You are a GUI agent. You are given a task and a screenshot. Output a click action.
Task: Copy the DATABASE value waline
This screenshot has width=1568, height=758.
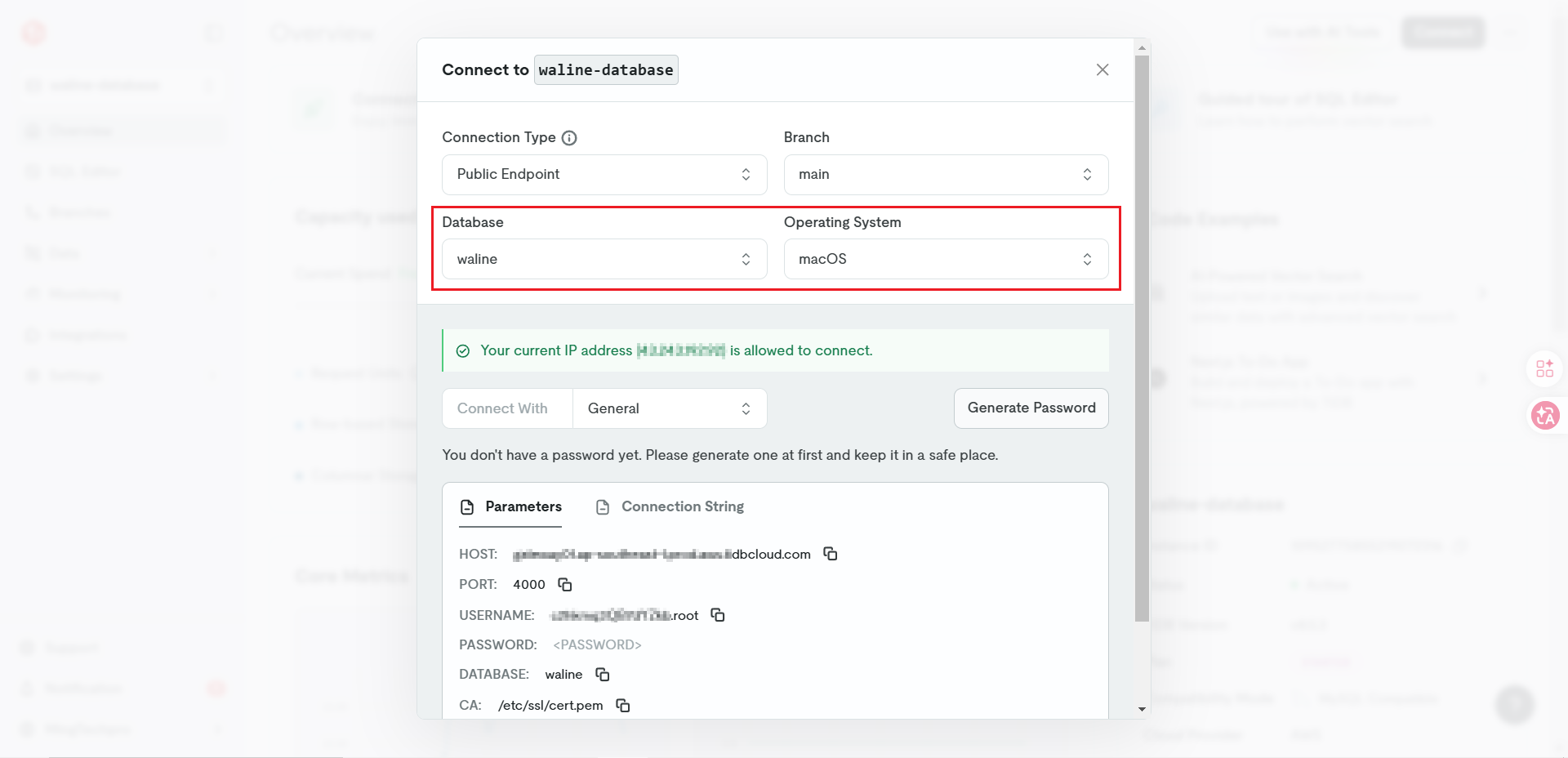point(603,674)
